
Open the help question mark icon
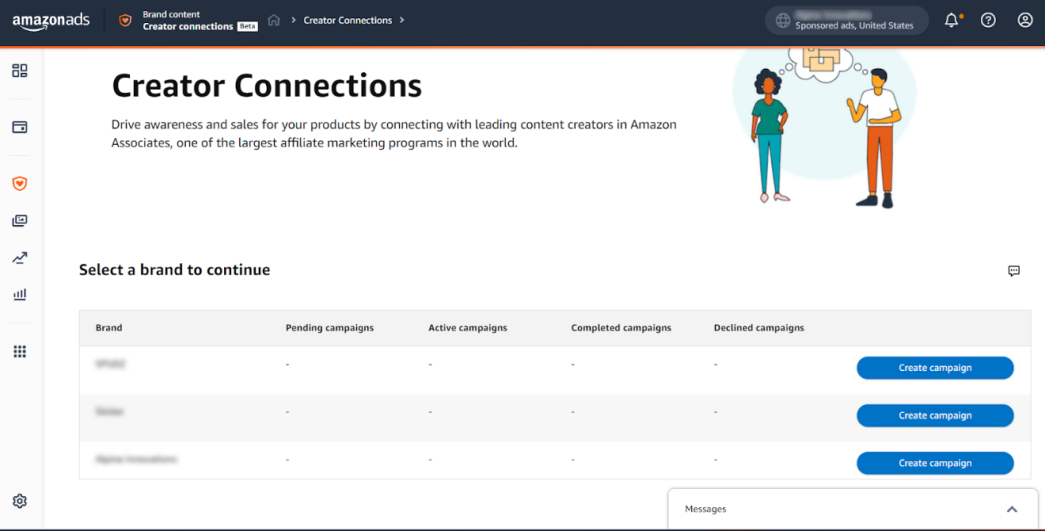pos(988,20)
